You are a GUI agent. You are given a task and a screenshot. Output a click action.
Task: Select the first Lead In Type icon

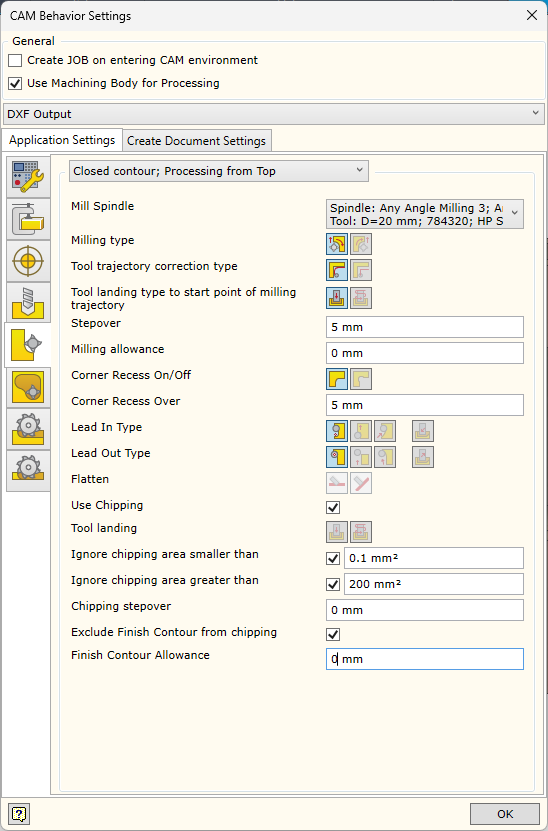337,431
